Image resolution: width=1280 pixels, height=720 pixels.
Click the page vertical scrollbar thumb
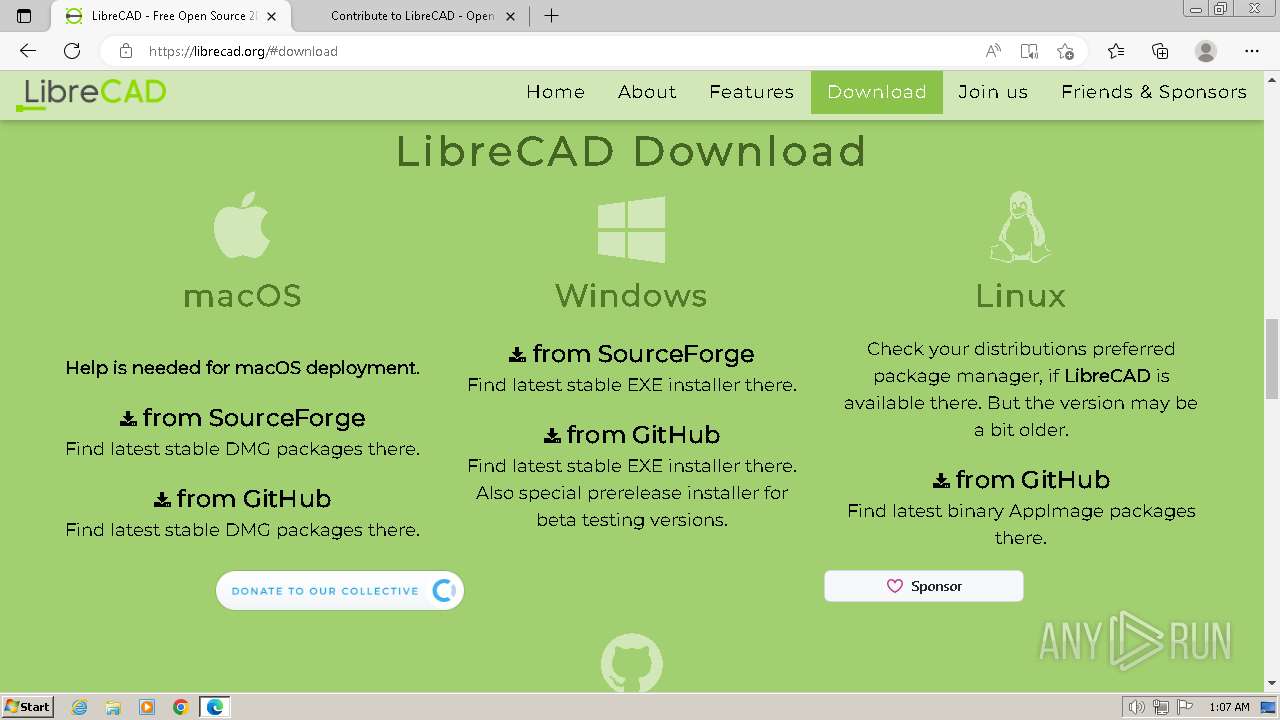point(1271,358)
